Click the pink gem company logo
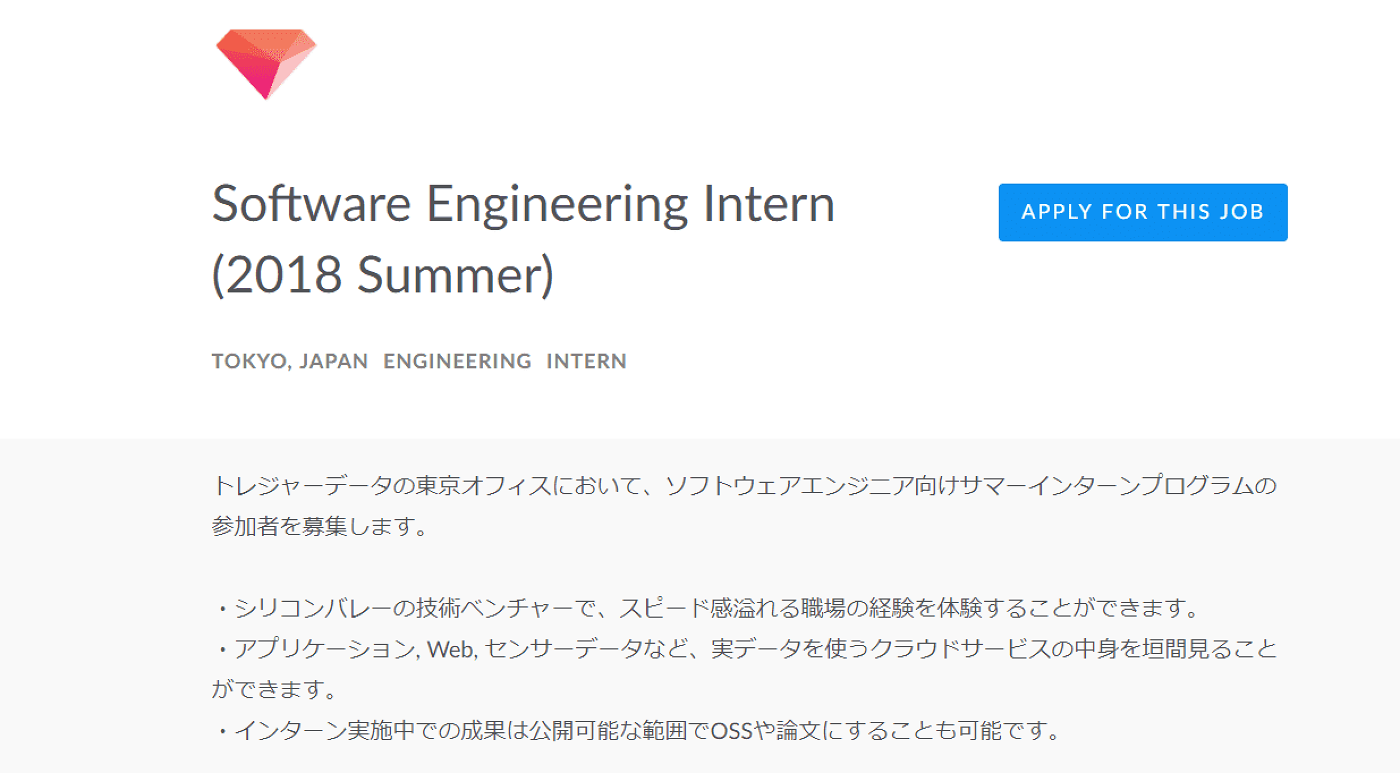Image resolution: width=1400 pixels, height=773 pixels. (x=266, y=64)
